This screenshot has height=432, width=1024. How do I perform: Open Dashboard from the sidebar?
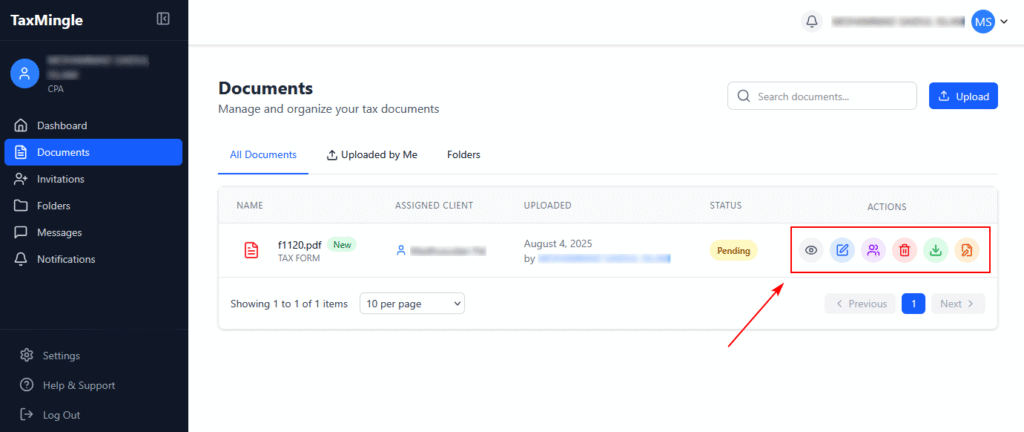62,126
